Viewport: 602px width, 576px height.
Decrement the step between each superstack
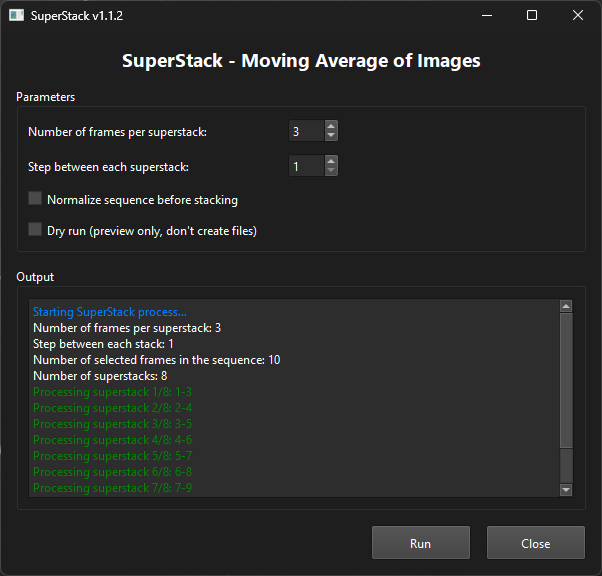pos(331,171)
